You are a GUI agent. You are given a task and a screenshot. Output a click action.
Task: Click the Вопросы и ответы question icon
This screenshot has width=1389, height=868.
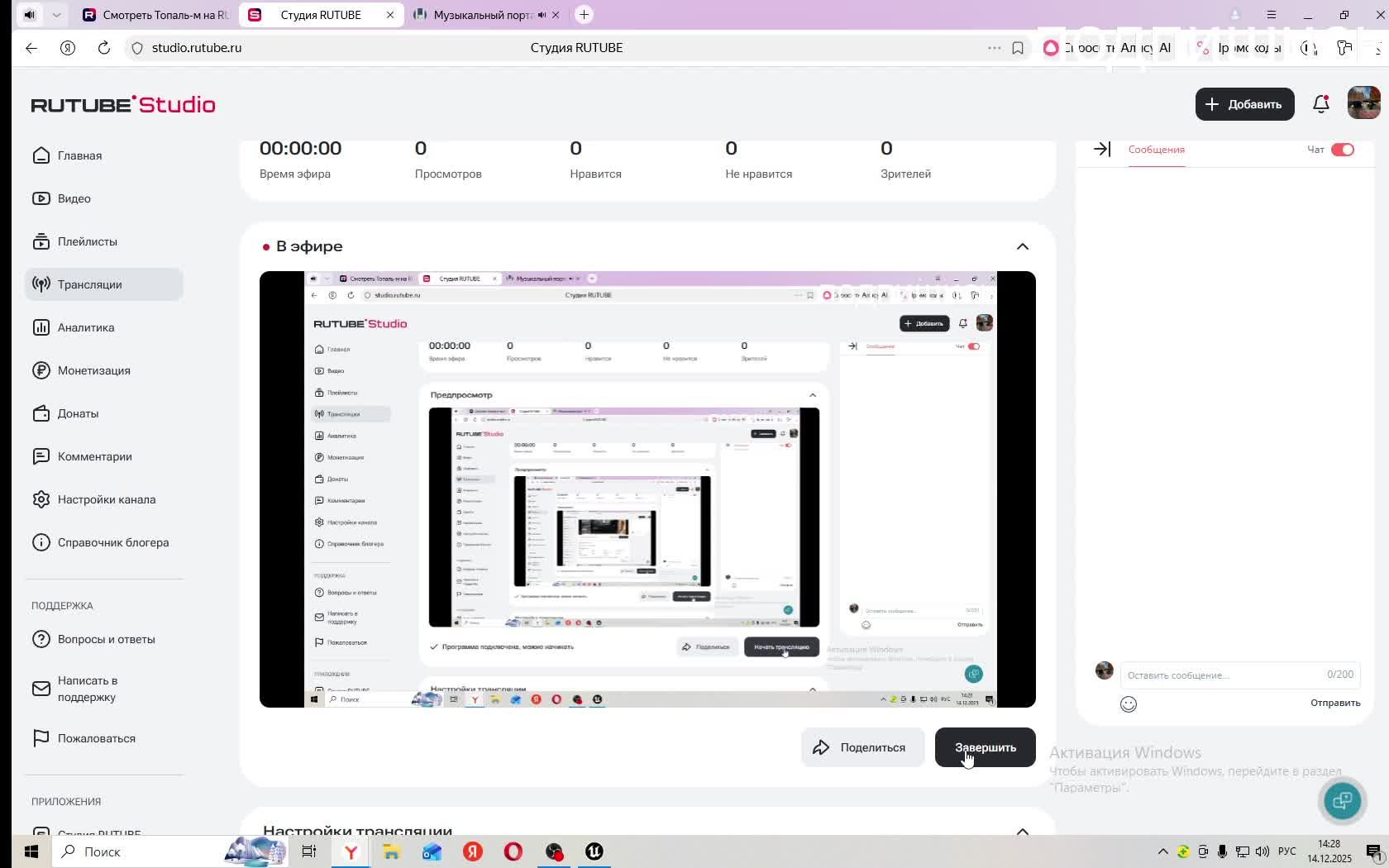41,639
